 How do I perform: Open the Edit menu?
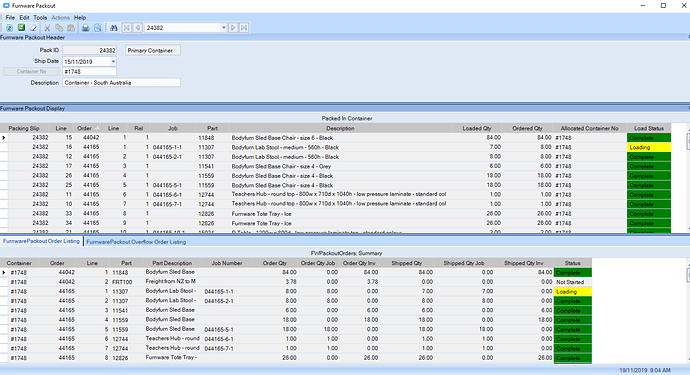click(x=24, y=18)
